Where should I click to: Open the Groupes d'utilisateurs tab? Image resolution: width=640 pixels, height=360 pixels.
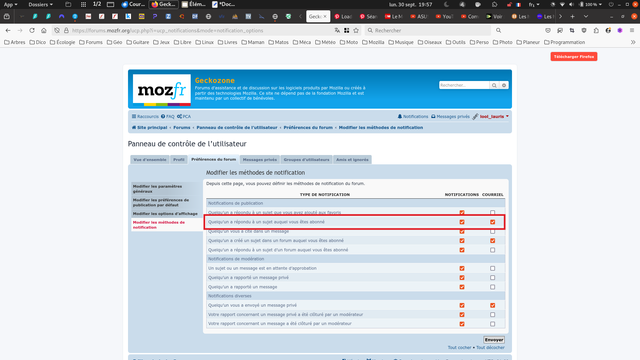(x=307, y=160)
